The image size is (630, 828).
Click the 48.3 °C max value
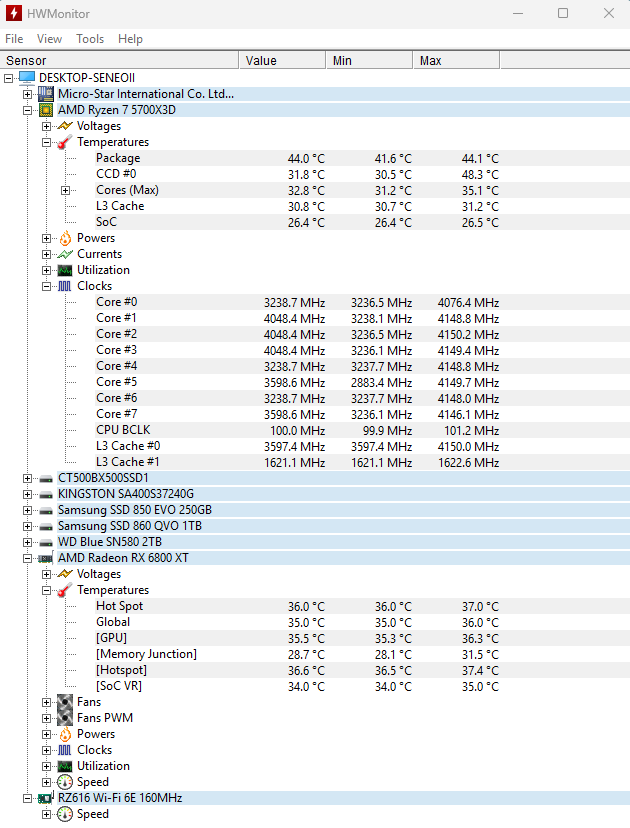click(480, 175)
